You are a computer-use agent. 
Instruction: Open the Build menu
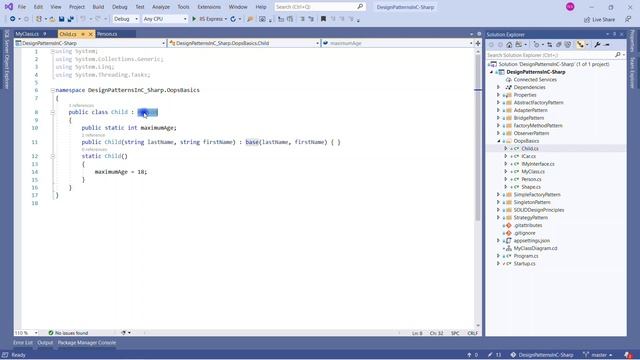pyautogui.click(x=98, y=7)
